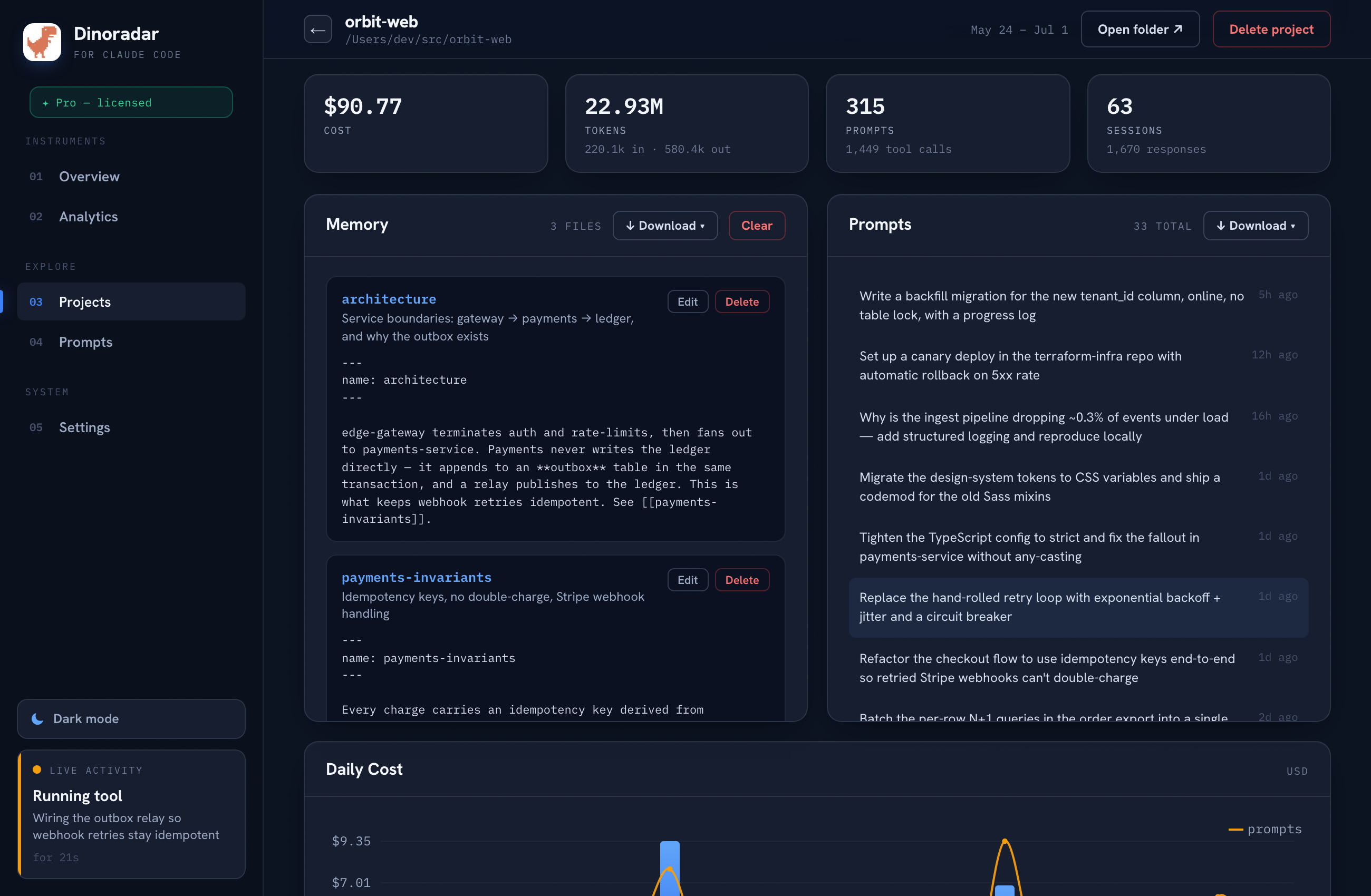Click the $90.77 cost card
The image size is (1371, 896).
point(426,123)
